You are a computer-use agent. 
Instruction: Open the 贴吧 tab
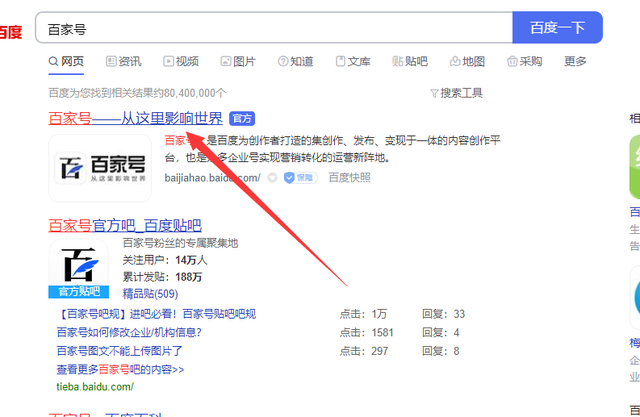click(410, 62)
